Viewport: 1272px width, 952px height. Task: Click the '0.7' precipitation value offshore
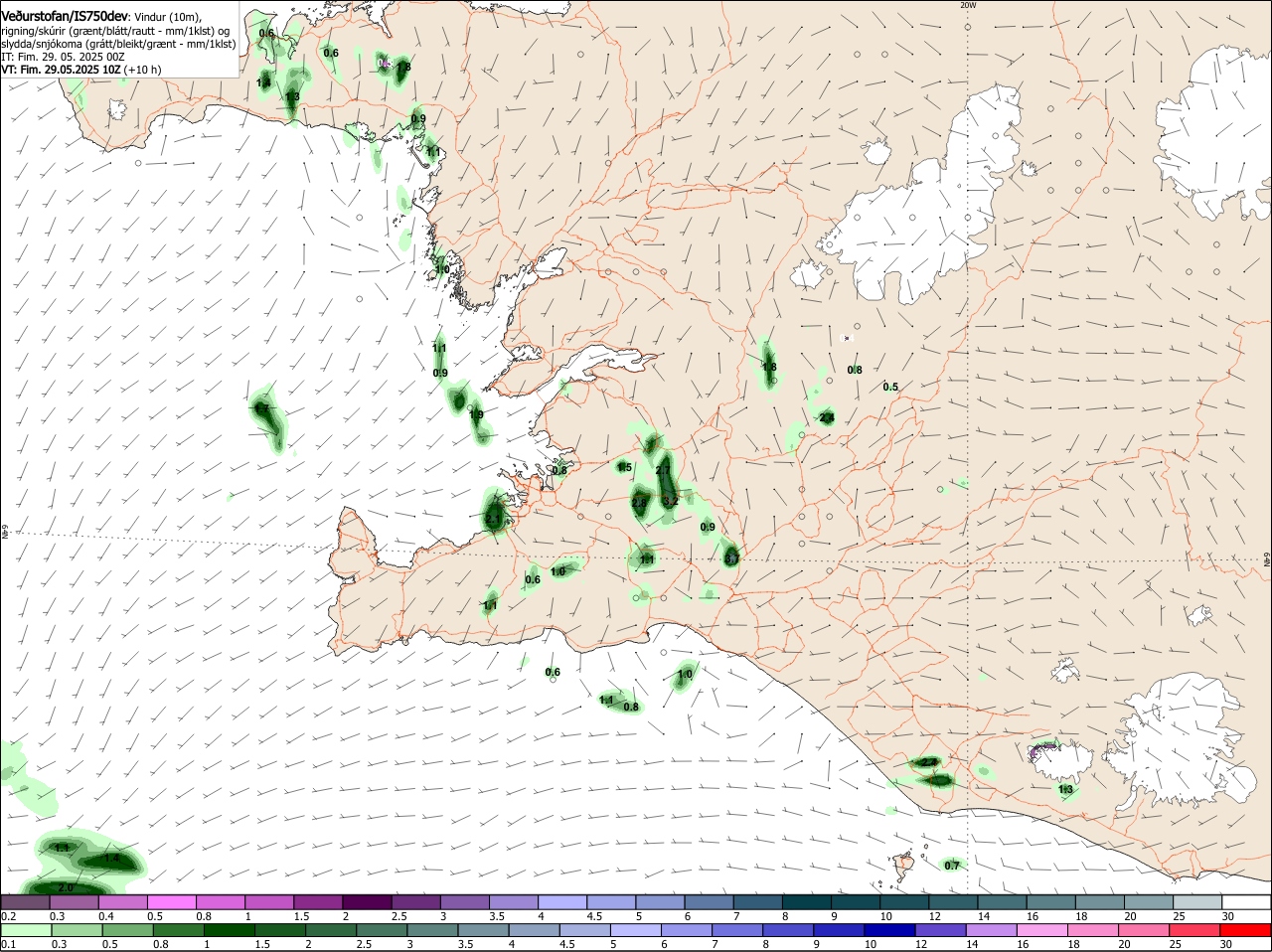tap(952, 866)
